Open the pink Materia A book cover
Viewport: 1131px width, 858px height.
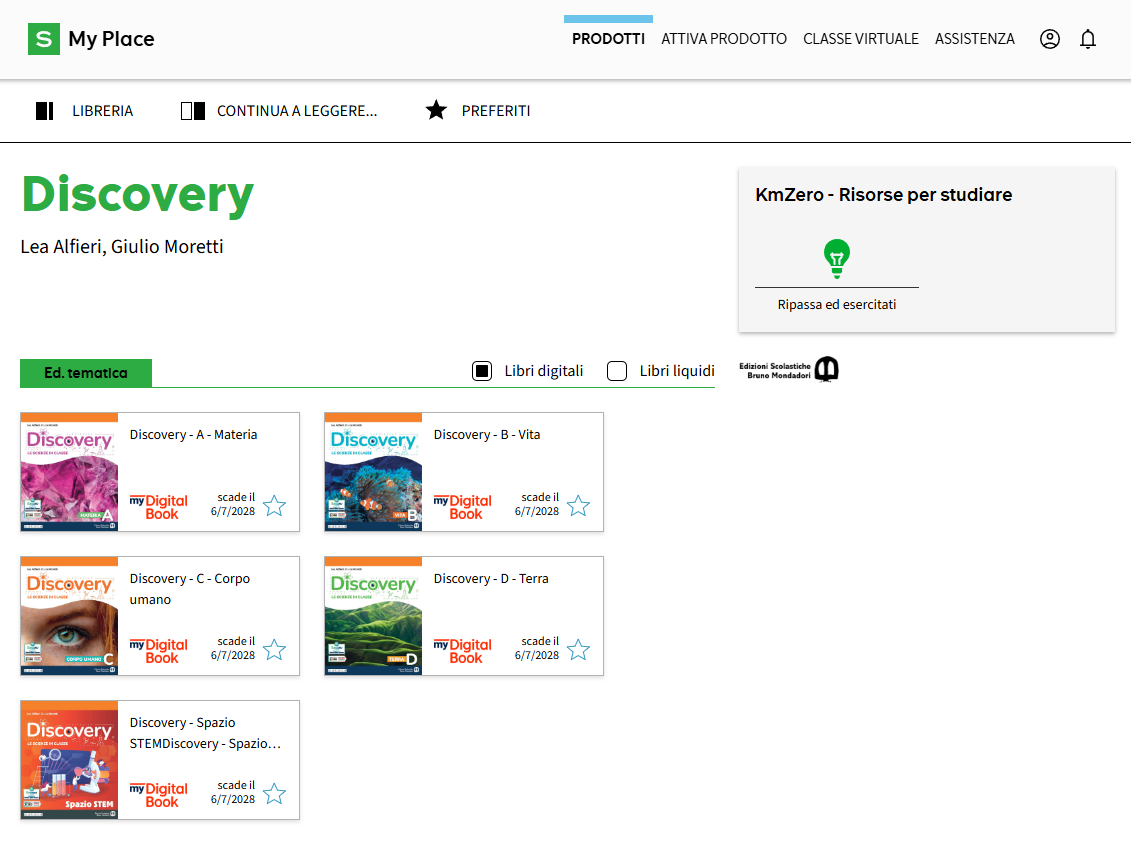pyautogui.click(x=69, y=472)
